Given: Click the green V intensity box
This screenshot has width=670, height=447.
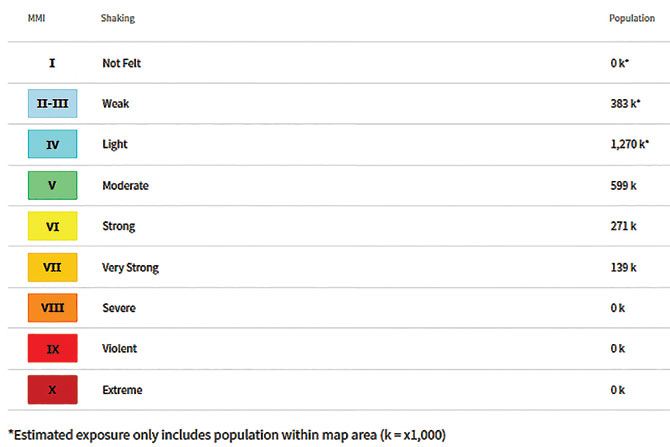Looking at the screenshot, I should [x=52, y=185].
